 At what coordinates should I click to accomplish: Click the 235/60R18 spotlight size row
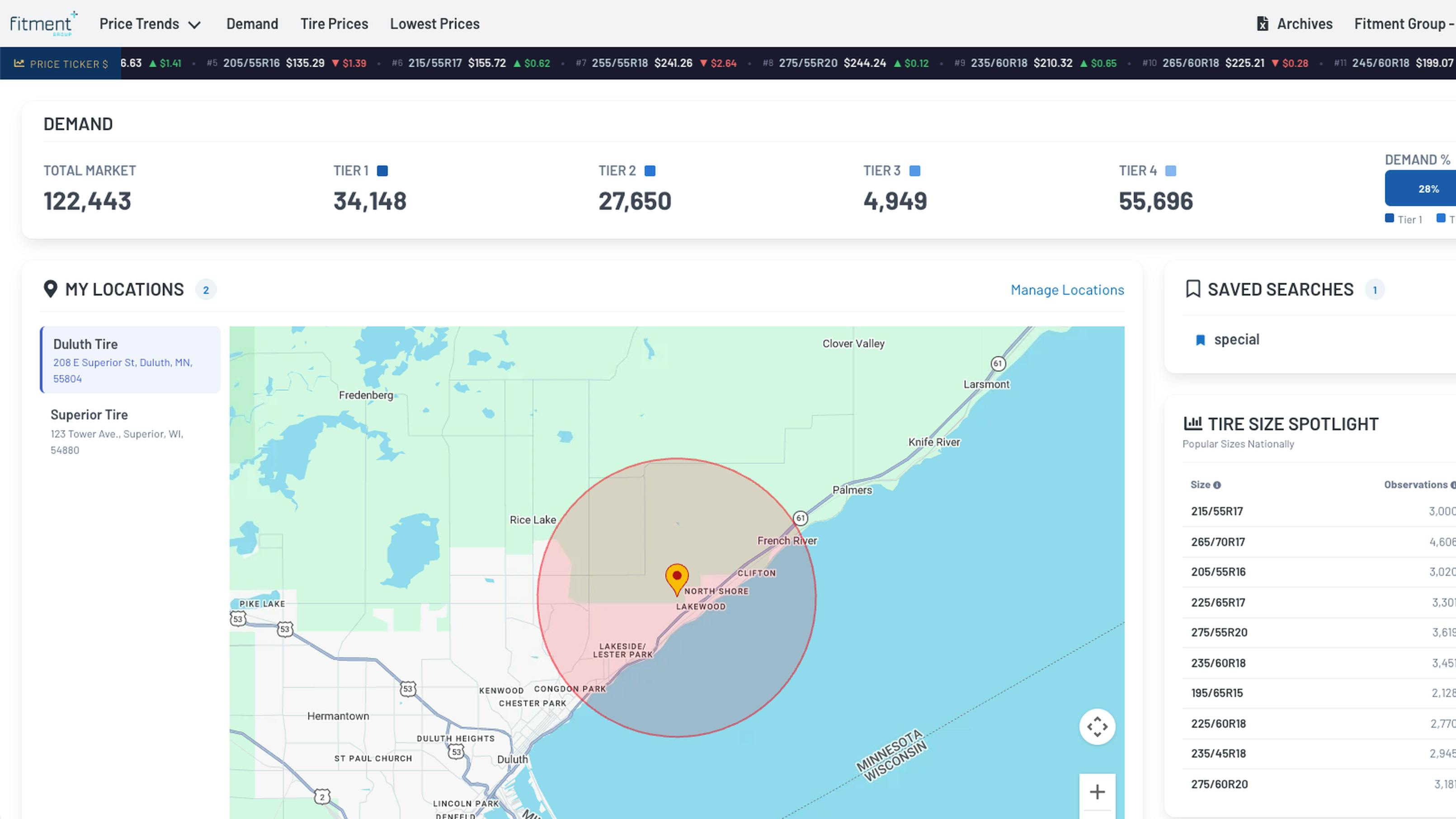pyautogui.click(x=1319, y=663)
